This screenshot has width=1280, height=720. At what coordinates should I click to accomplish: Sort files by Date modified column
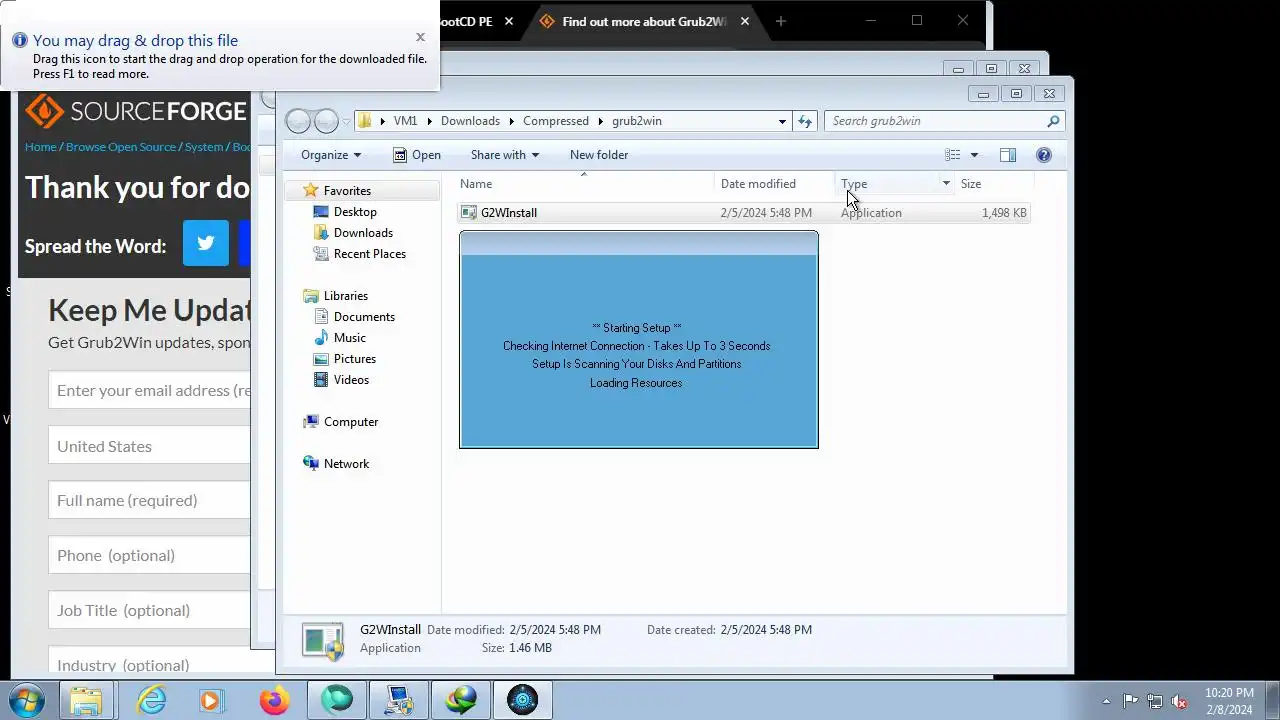pyautogui.click(x=758, y=184)
